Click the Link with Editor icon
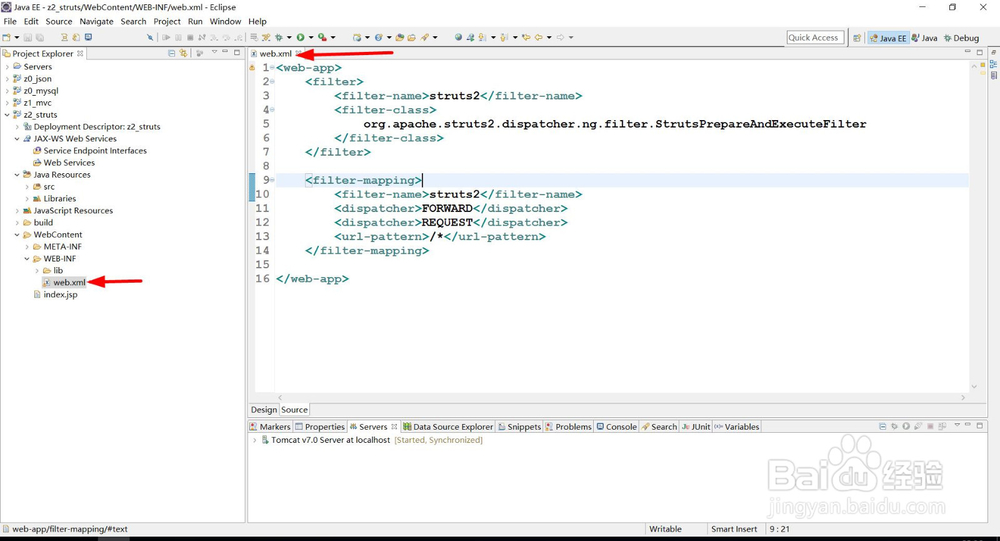1000x541 pixels. click(x=184, y=53)
